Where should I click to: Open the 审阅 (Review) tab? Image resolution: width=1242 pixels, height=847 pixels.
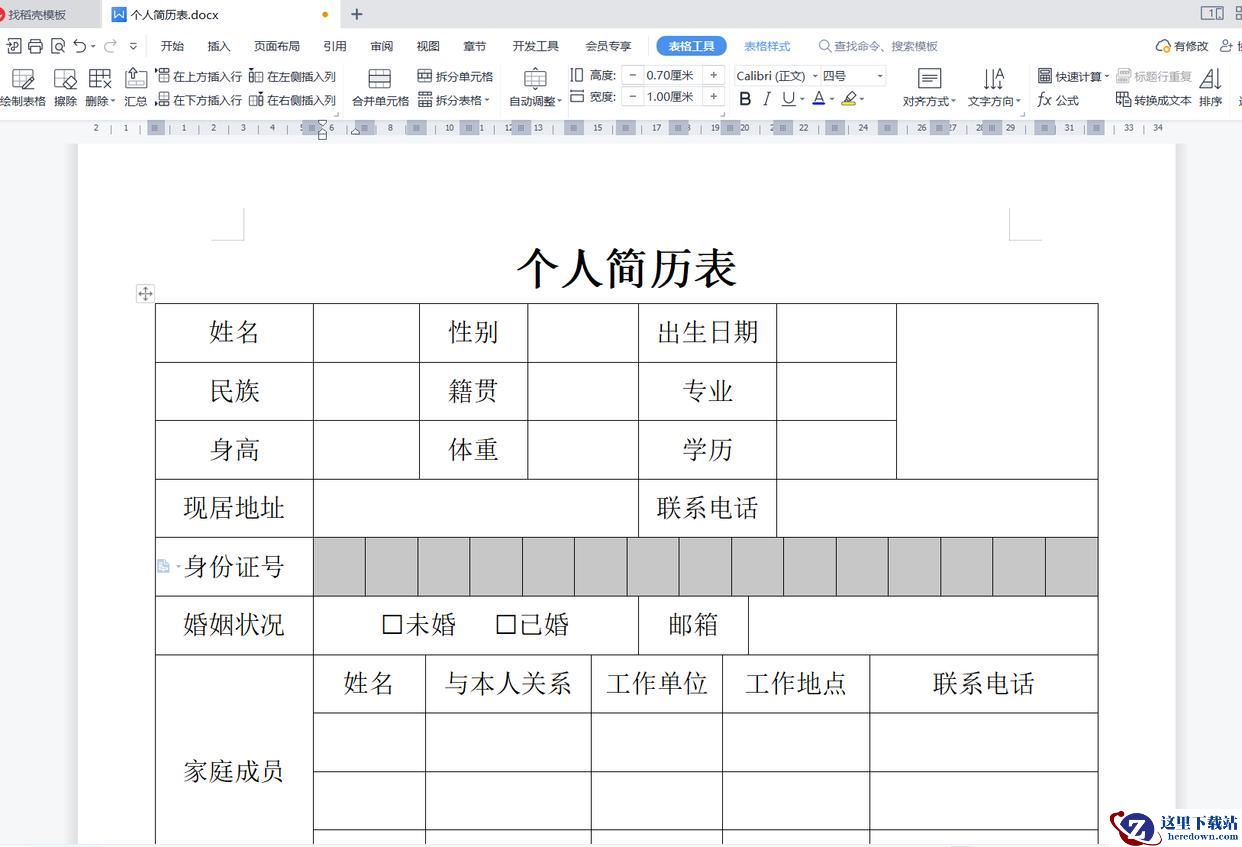pyautogui.click(x=381, y=46)
